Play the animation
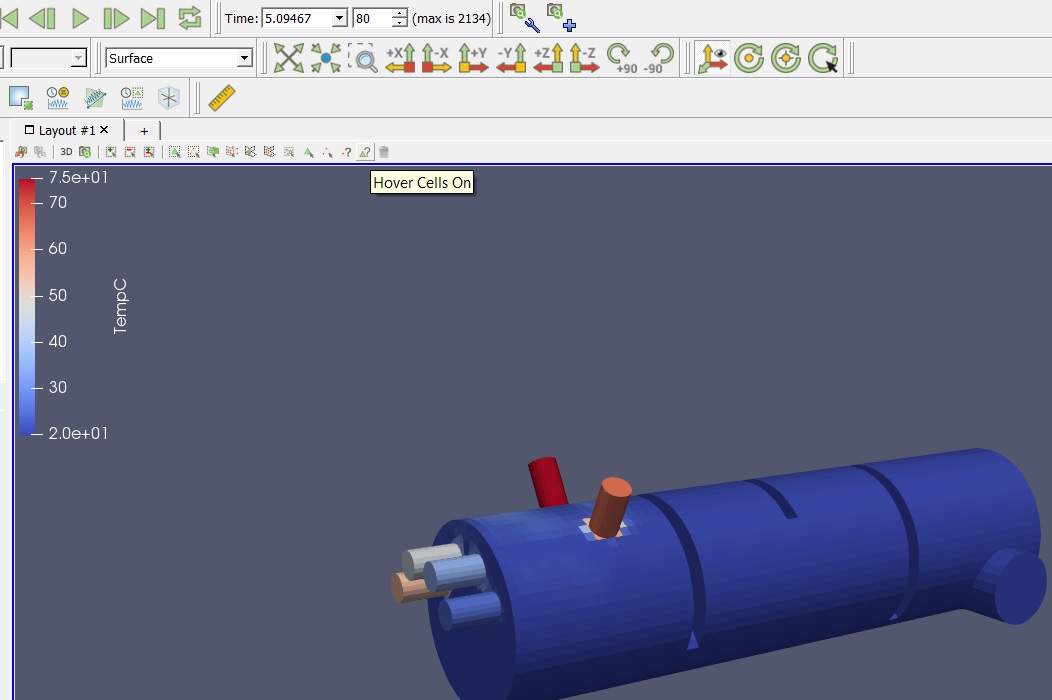The height and width of the screenshot is (700, 1052). tap(81, 17)
